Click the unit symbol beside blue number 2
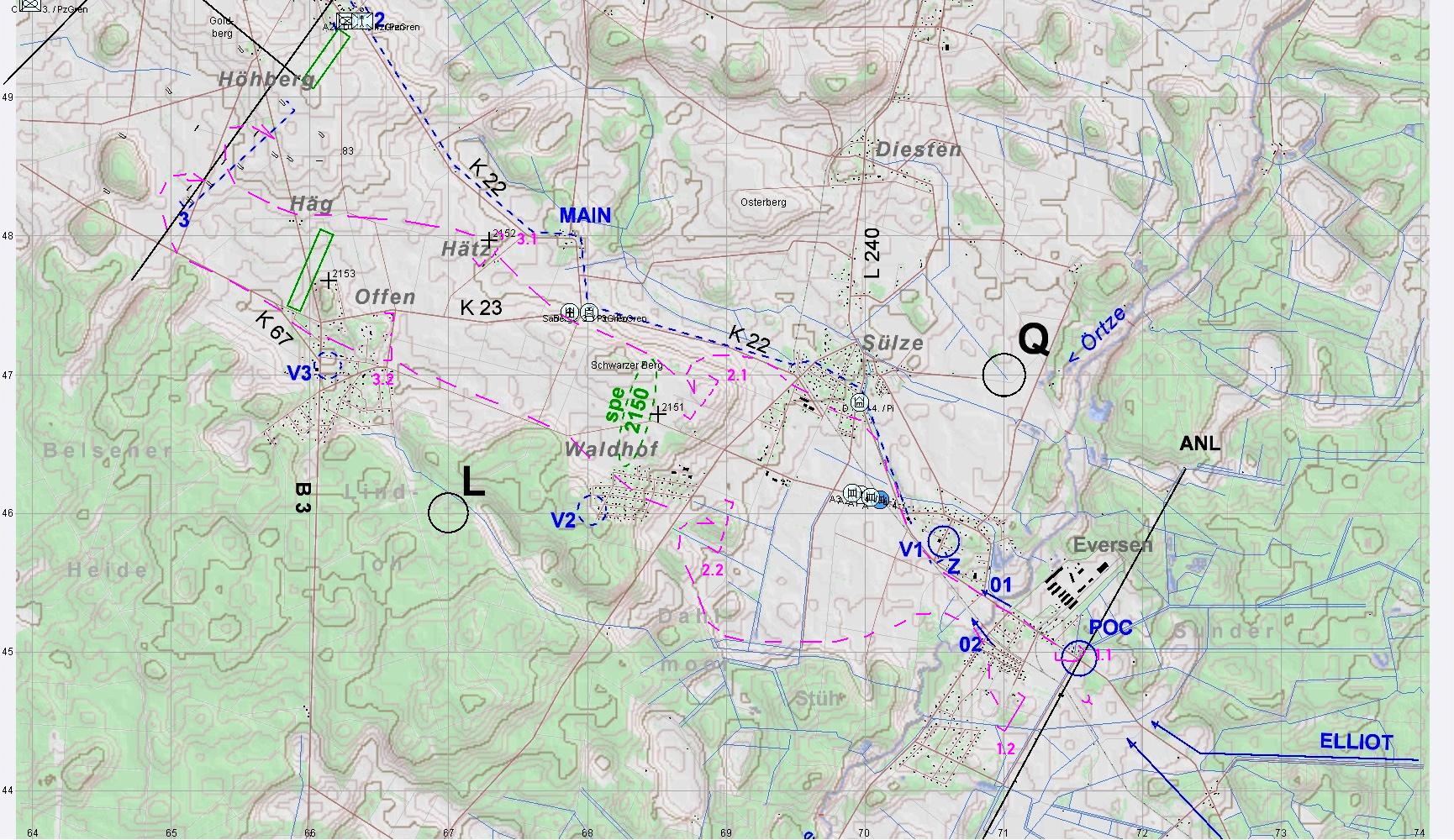The width and height of the screenshot is (1454, 840). point(345,22)
